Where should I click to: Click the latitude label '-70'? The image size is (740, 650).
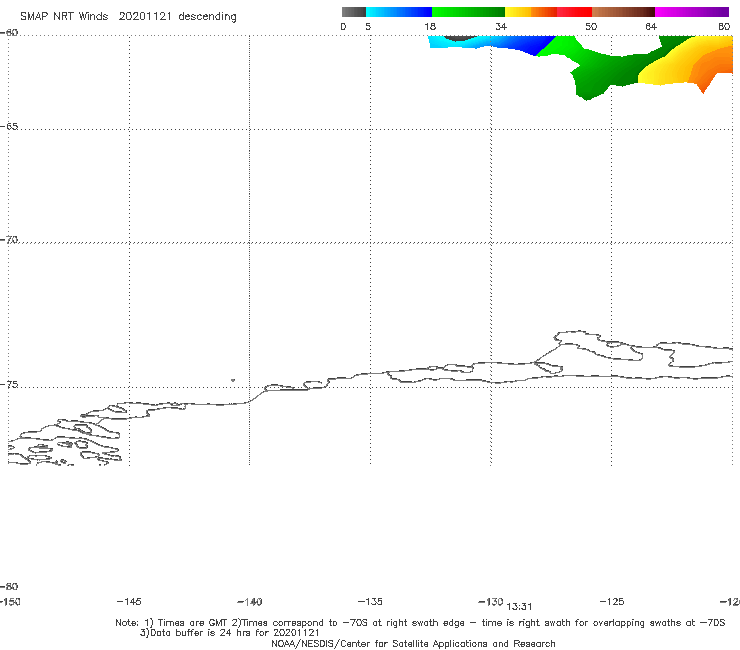coord(9,240)
